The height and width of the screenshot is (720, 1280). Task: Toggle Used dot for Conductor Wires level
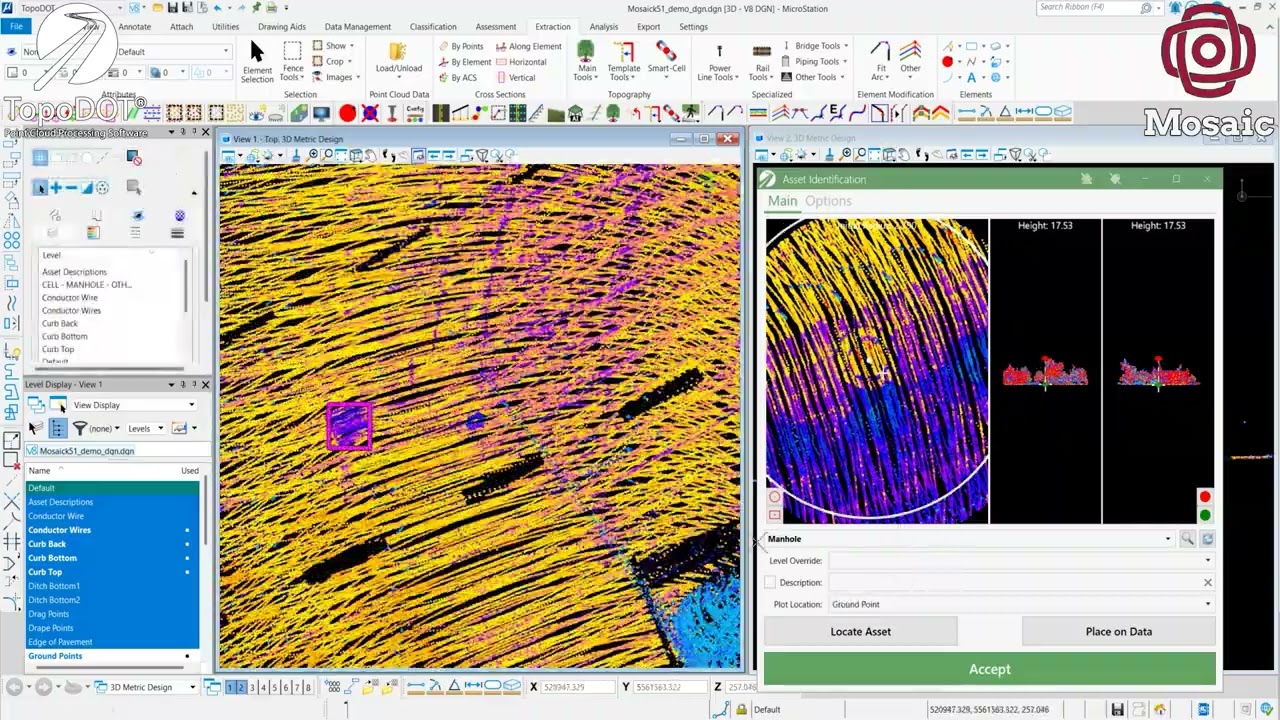(187, 530)
